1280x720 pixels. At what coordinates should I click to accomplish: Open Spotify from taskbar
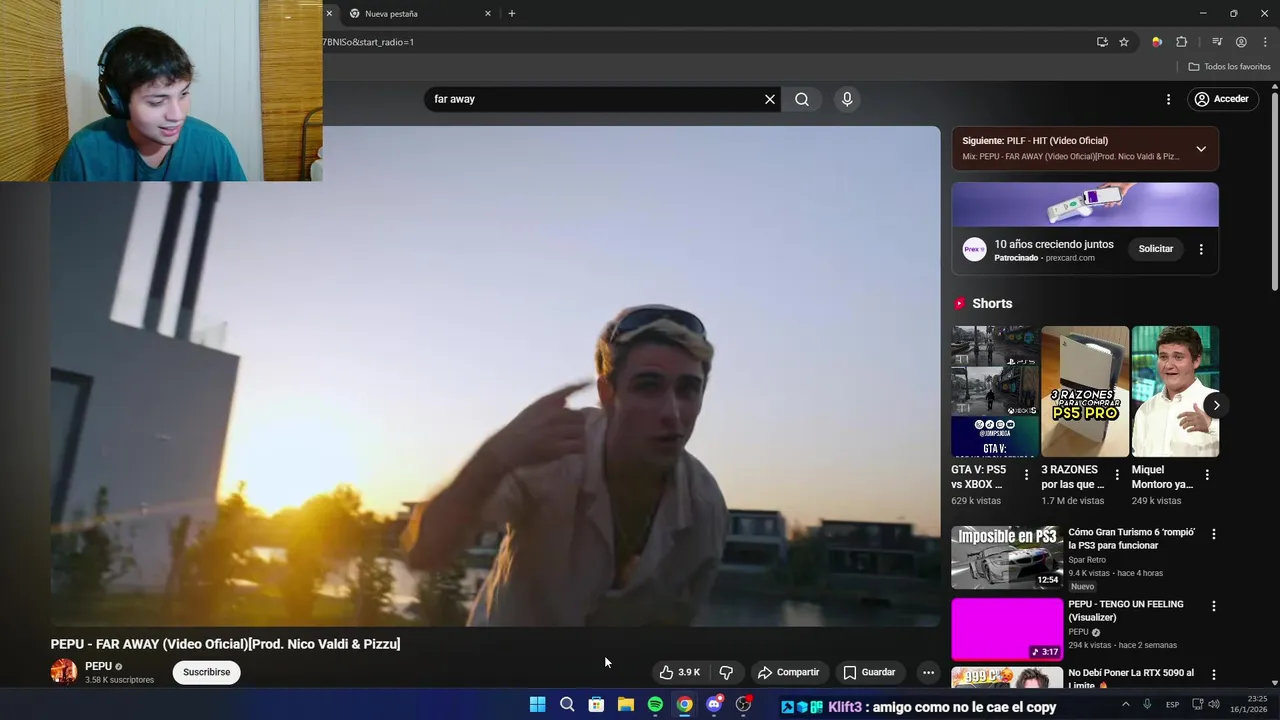pos(655,705)
